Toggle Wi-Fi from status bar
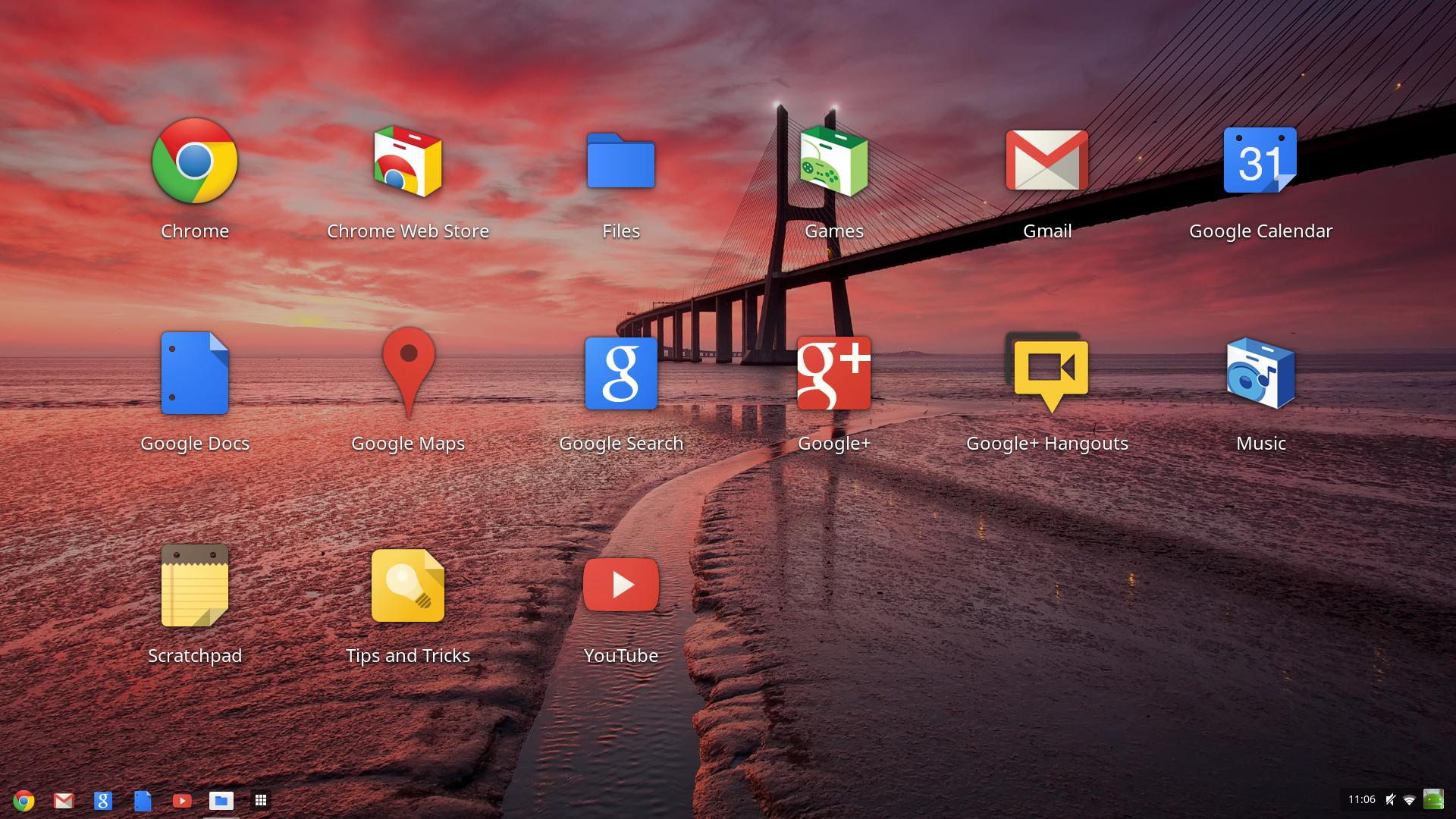1456x819 pixels. coord(1412,801)
